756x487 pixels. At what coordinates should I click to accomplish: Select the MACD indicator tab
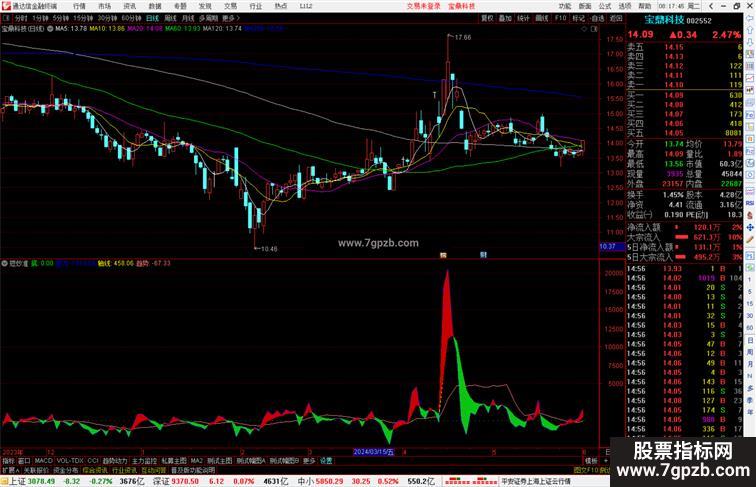[43, 461]
